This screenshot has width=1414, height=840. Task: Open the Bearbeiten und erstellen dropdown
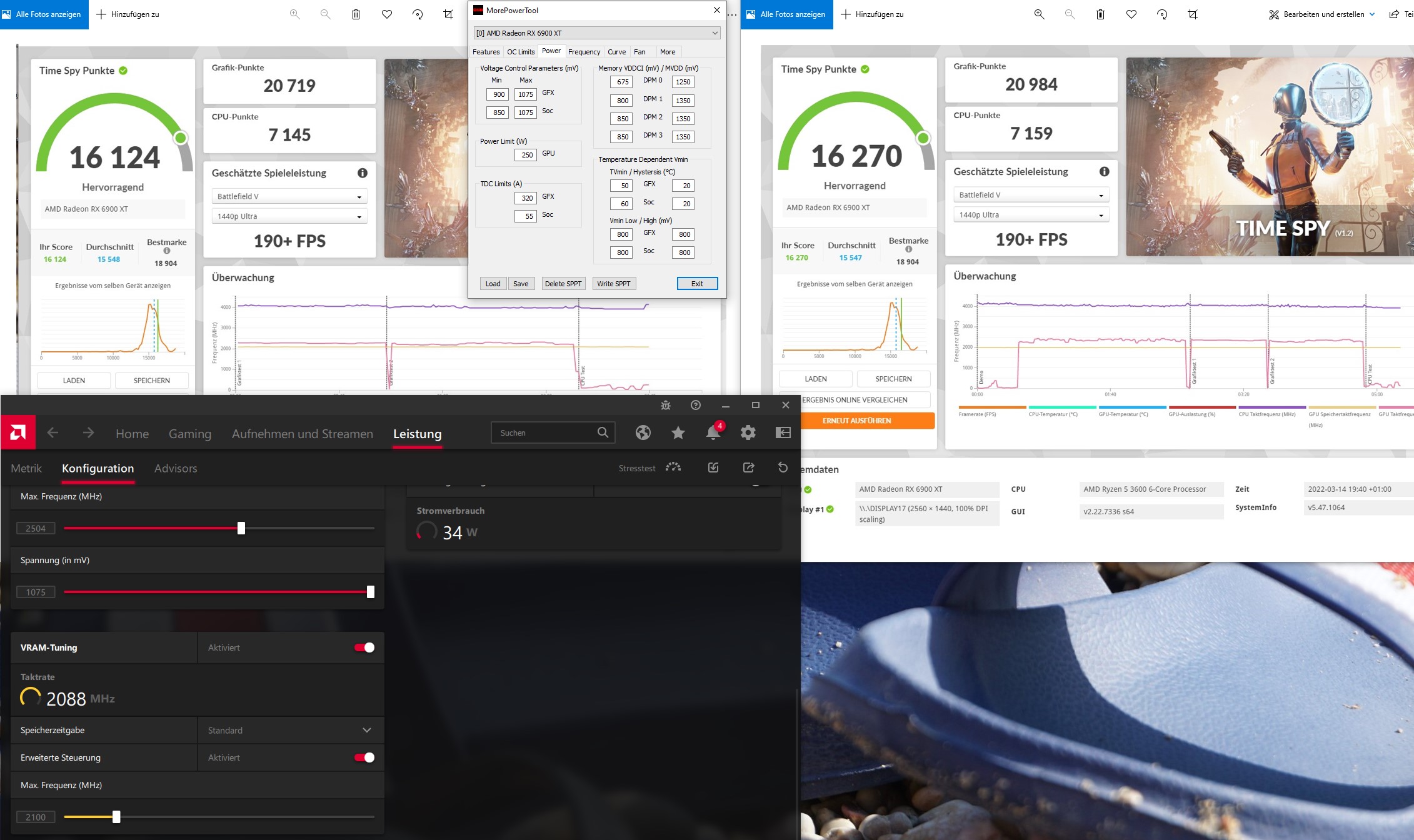(1321, 14)
